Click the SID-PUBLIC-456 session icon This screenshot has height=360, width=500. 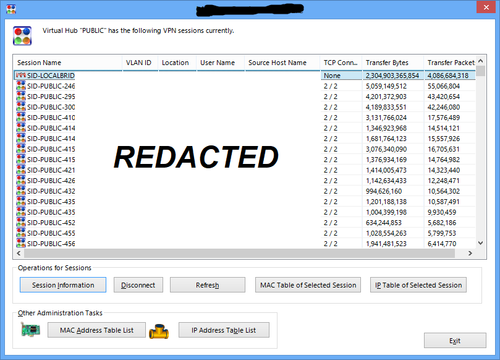coord(21,243)
